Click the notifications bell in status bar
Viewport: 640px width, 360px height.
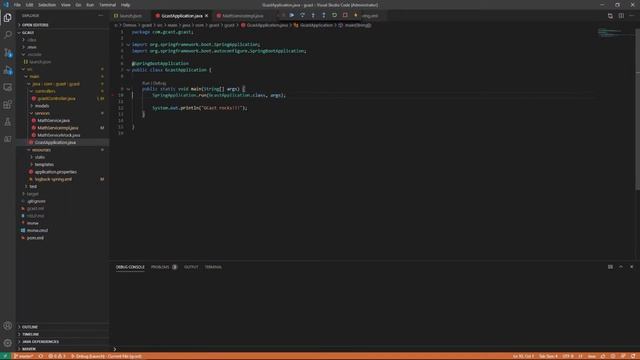tap(633, 356)
